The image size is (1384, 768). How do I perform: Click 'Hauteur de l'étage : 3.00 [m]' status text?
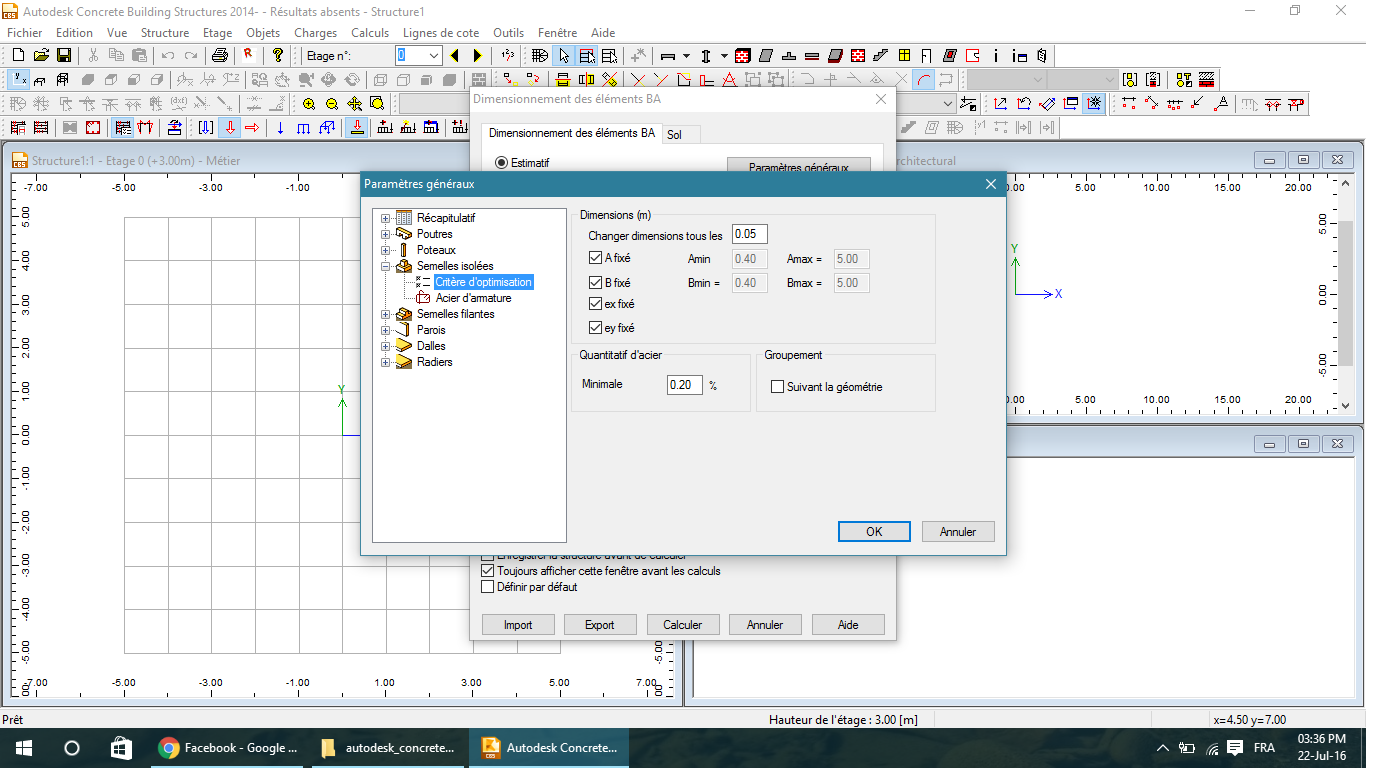(x=843, y=720)
